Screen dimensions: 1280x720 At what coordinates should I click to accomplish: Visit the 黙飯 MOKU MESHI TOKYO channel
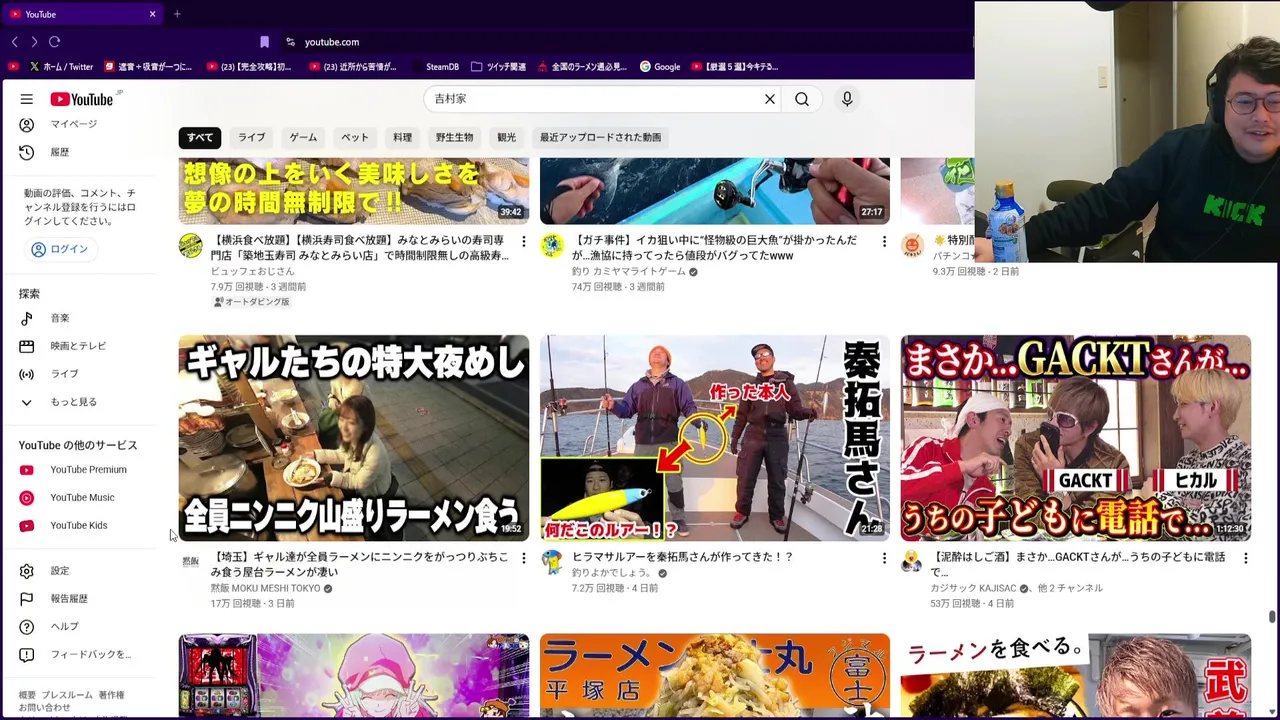coord(265,589)
